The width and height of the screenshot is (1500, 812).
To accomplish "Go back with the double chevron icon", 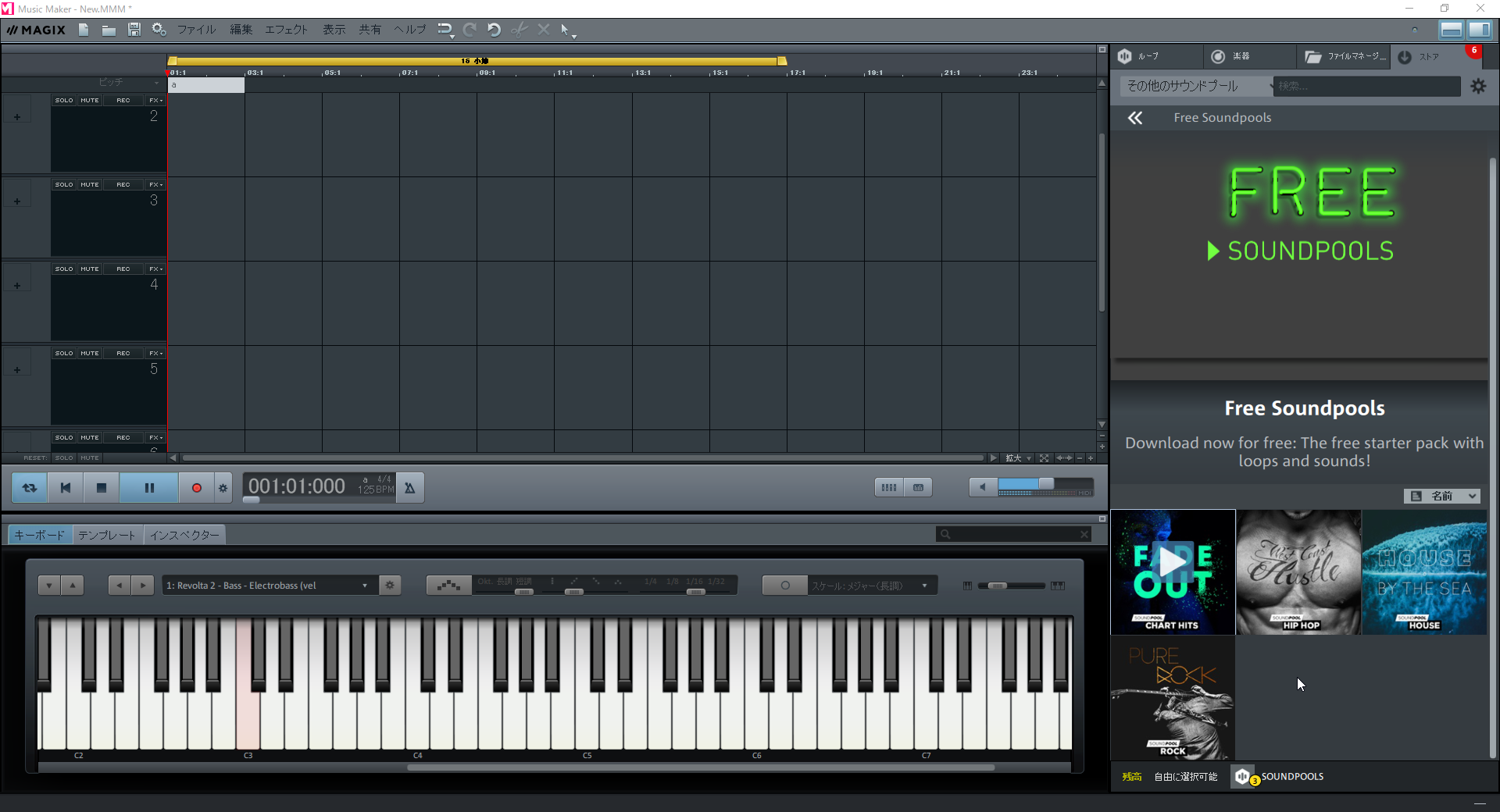I will pos(1135,118).
